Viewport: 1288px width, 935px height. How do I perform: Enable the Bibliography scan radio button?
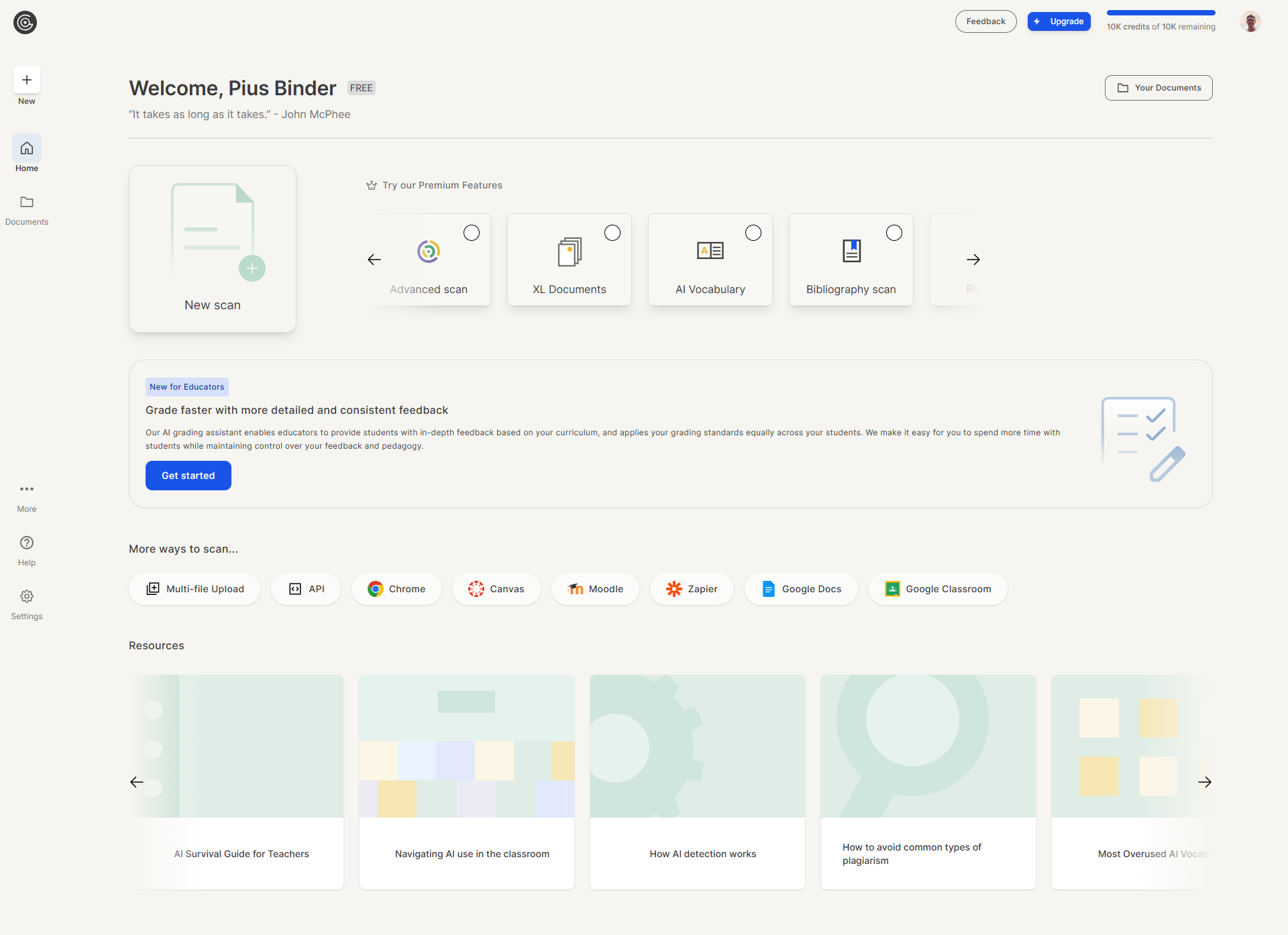894,233
